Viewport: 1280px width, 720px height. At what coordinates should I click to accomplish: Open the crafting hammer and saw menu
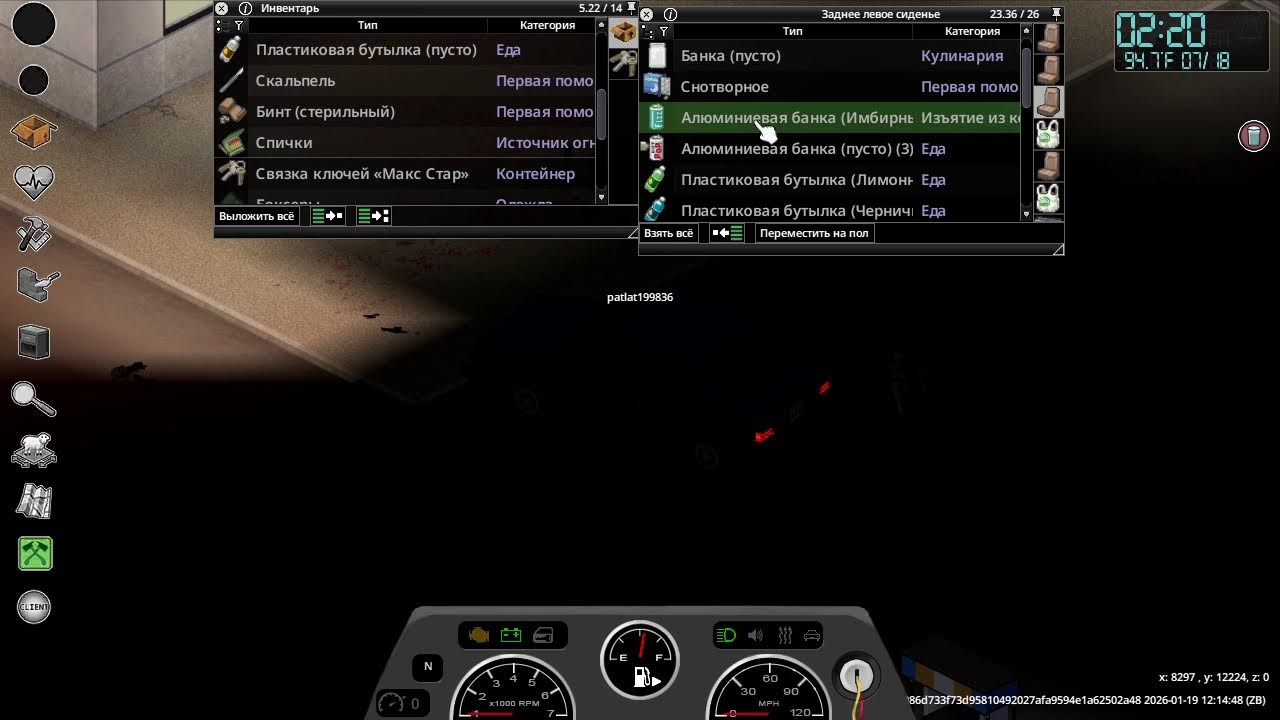(34, 236)
